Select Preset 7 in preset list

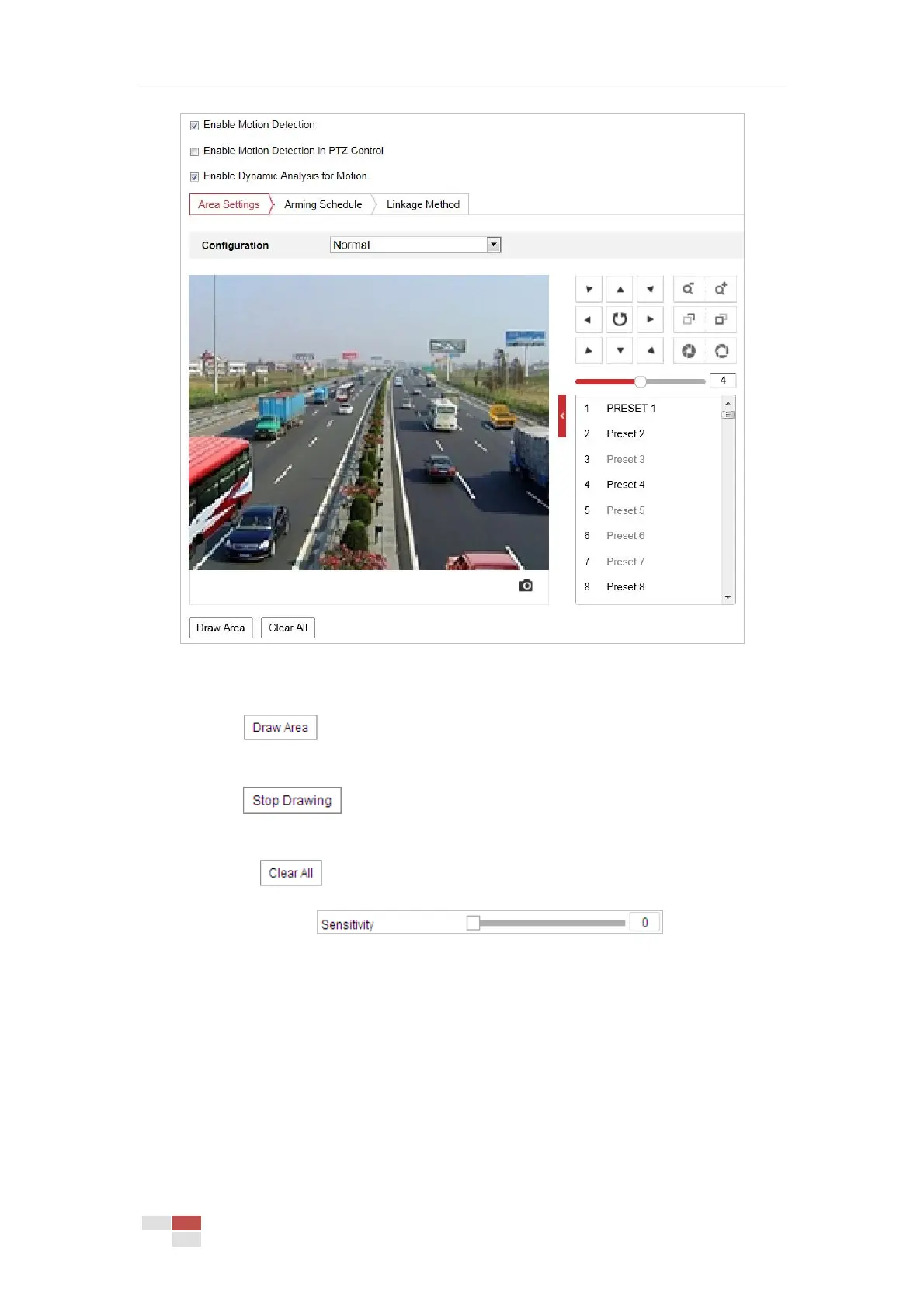[649, 562]
